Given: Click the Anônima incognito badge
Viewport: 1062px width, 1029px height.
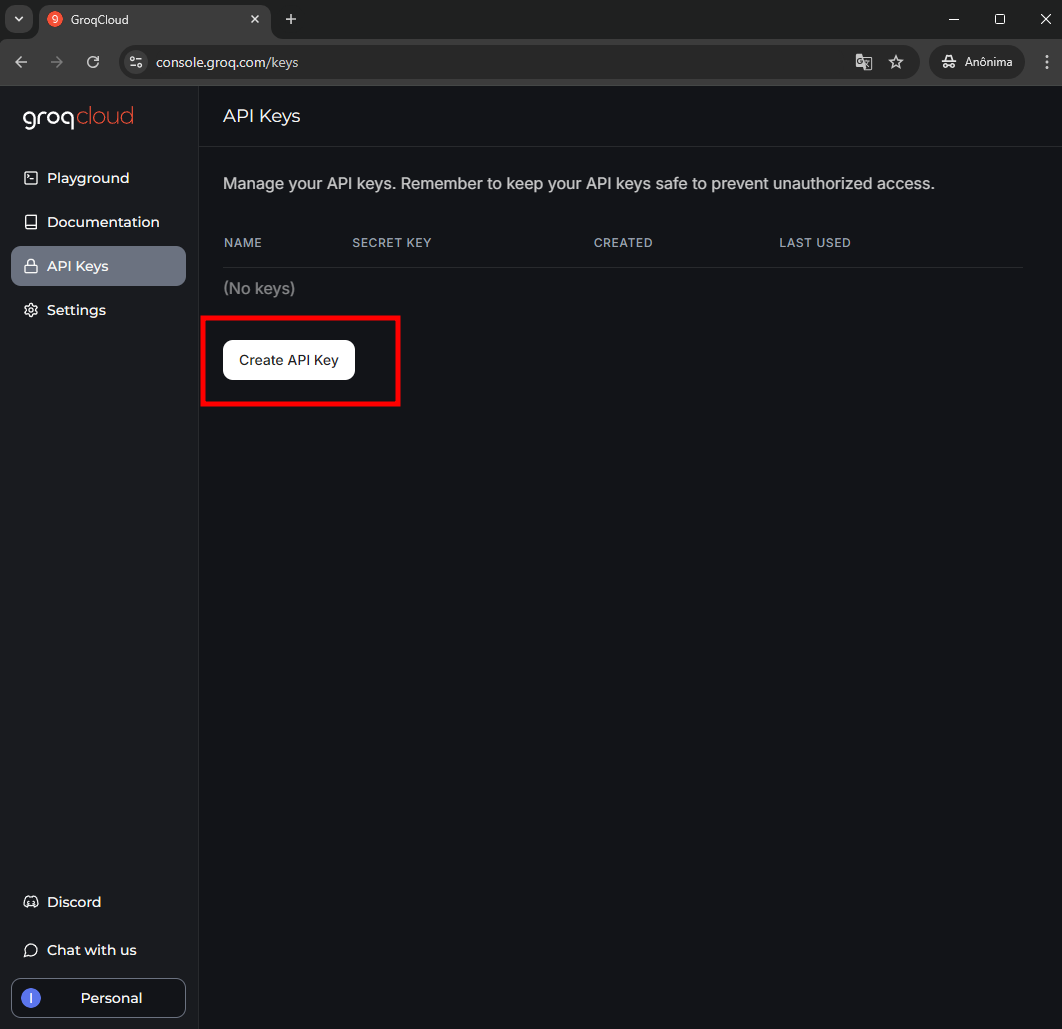Looking at the screenshot, I should (976, 62).
